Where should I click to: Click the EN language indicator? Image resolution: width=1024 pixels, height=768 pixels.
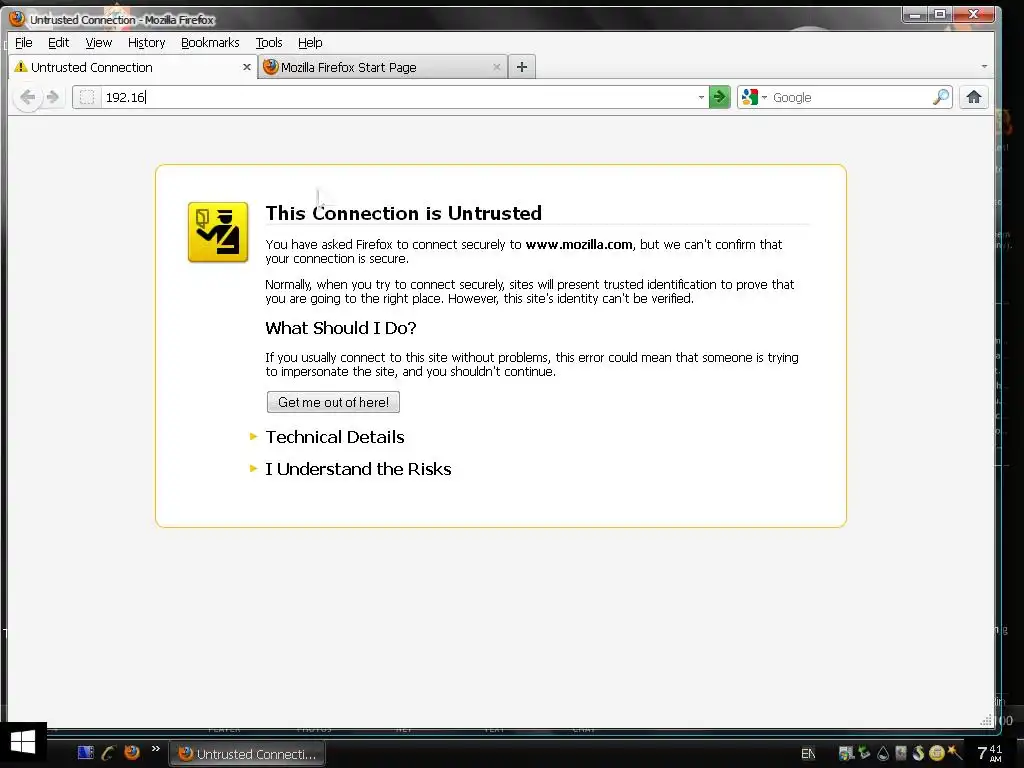pos(808,754)
